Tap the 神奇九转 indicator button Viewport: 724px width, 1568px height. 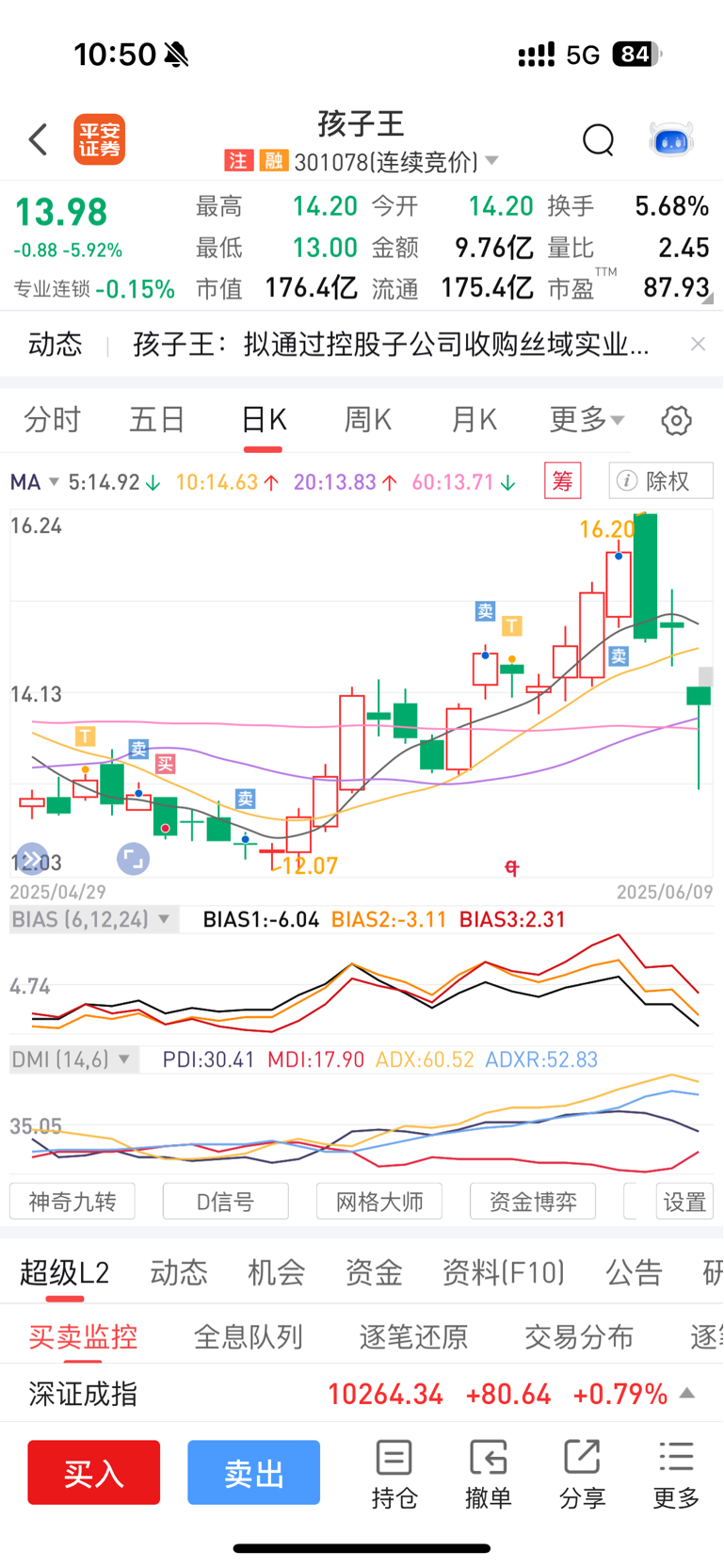coord(72,1202)
